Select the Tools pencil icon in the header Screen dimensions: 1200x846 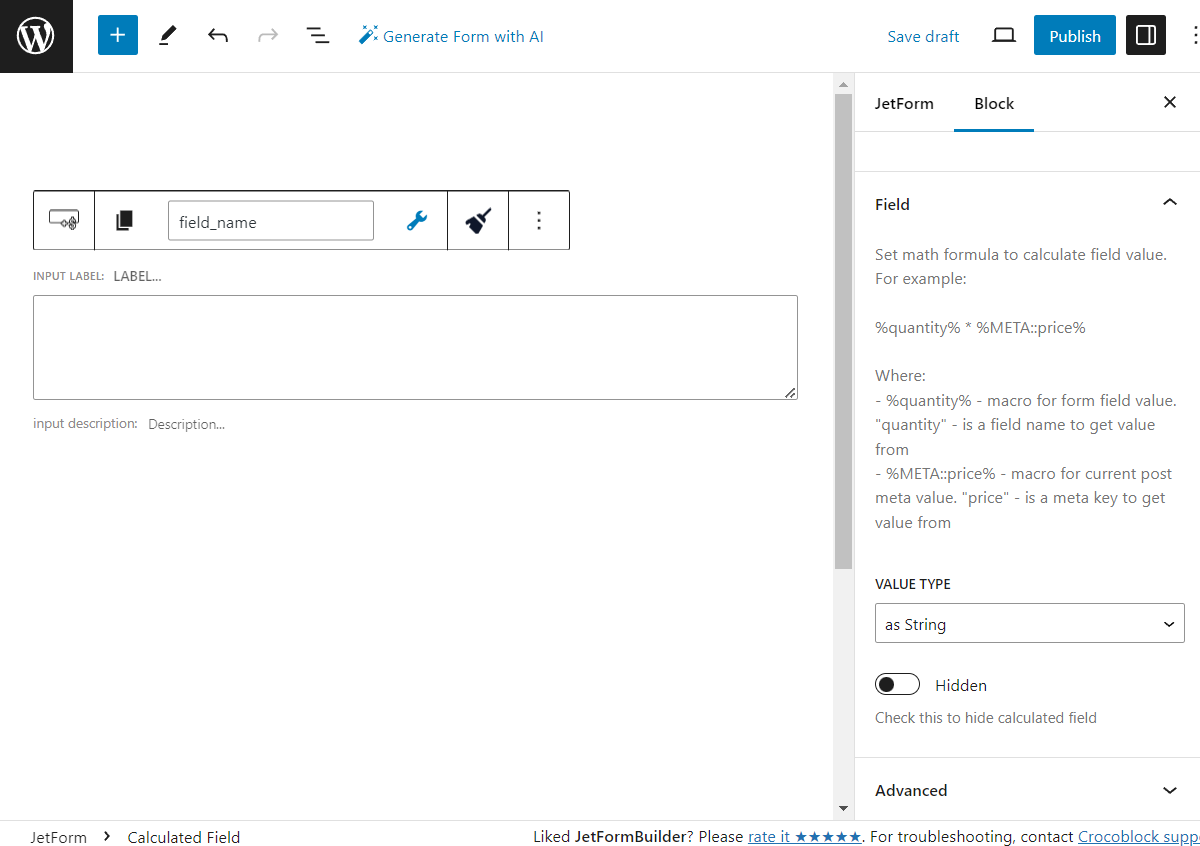click(167, 35)
